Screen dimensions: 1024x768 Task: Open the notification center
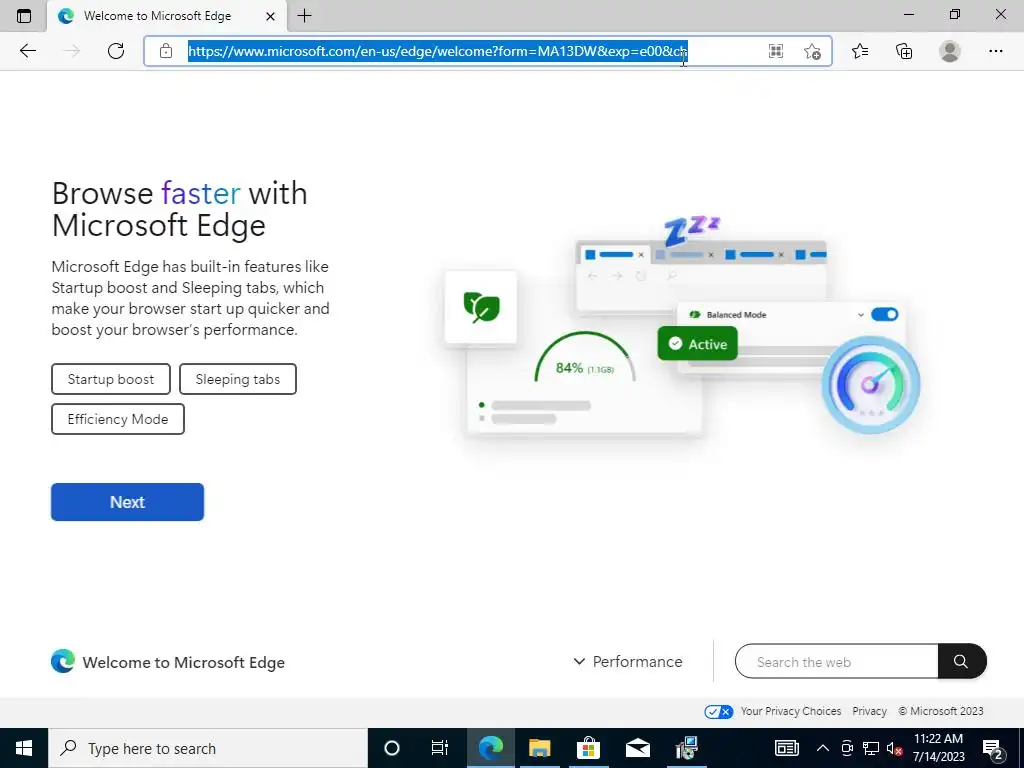click(x=993, y=748)
